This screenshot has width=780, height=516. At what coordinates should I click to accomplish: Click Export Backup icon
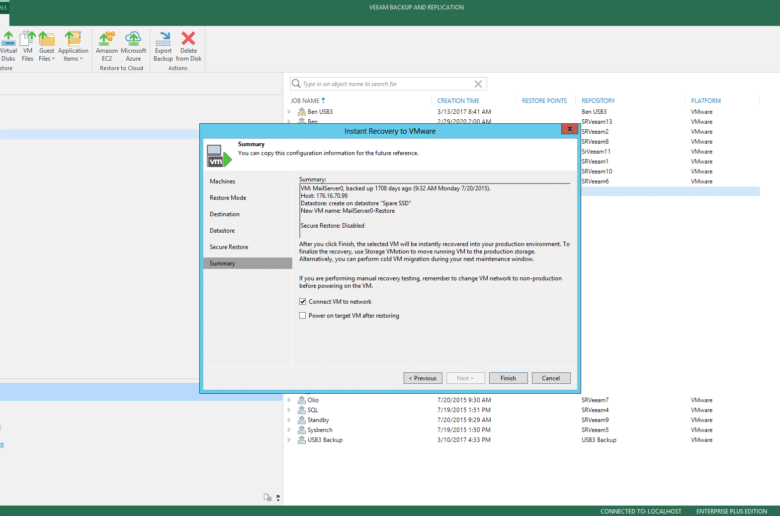(163, 46)
